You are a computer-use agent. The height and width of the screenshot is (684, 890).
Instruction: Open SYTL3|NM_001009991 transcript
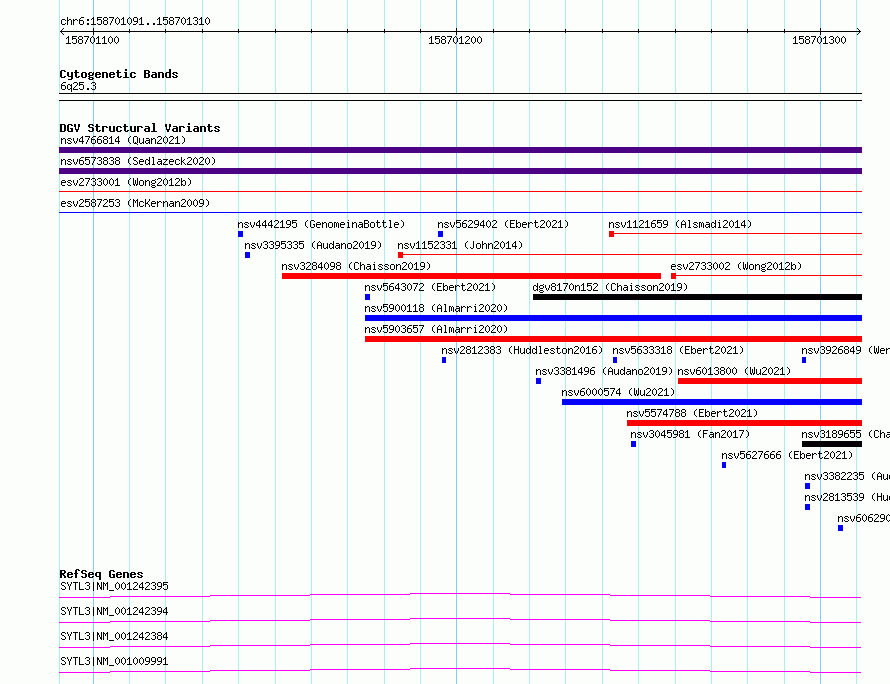(x=114, y=661)
